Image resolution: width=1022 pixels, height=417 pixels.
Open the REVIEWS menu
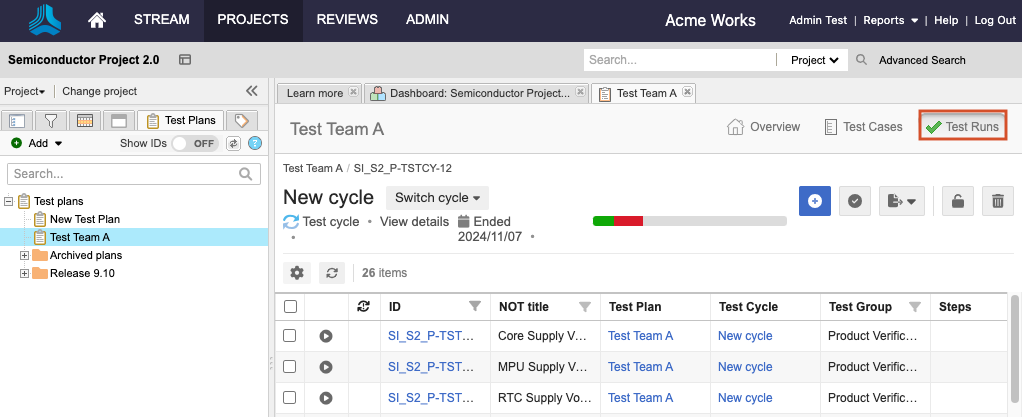347,20
